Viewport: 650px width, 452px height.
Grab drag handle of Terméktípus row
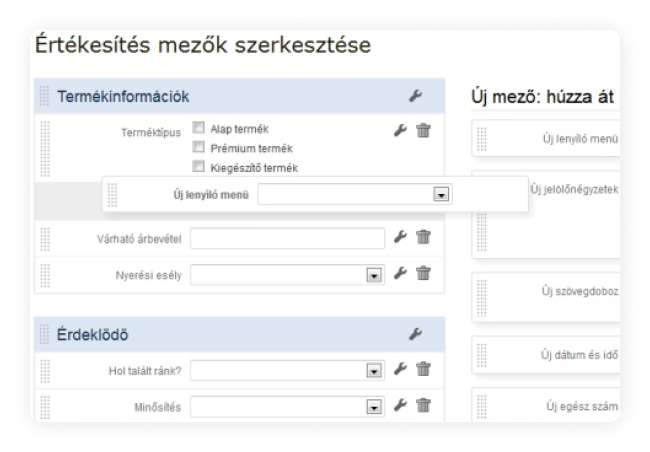[45, 149]
